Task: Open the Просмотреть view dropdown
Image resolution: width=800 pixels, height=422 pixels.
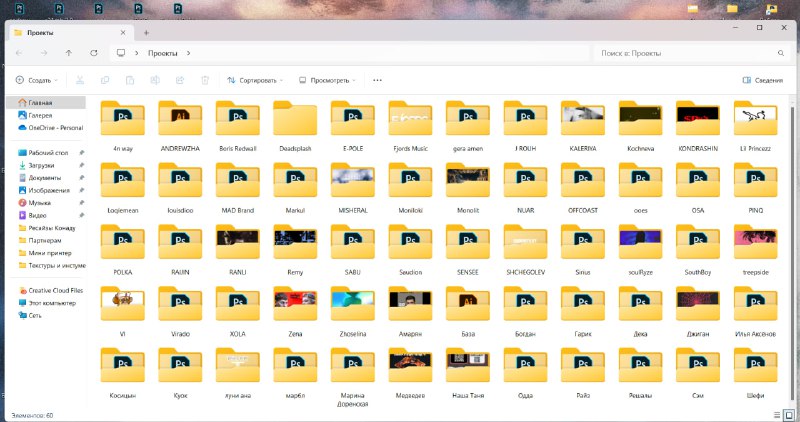Action: [328, 80]
